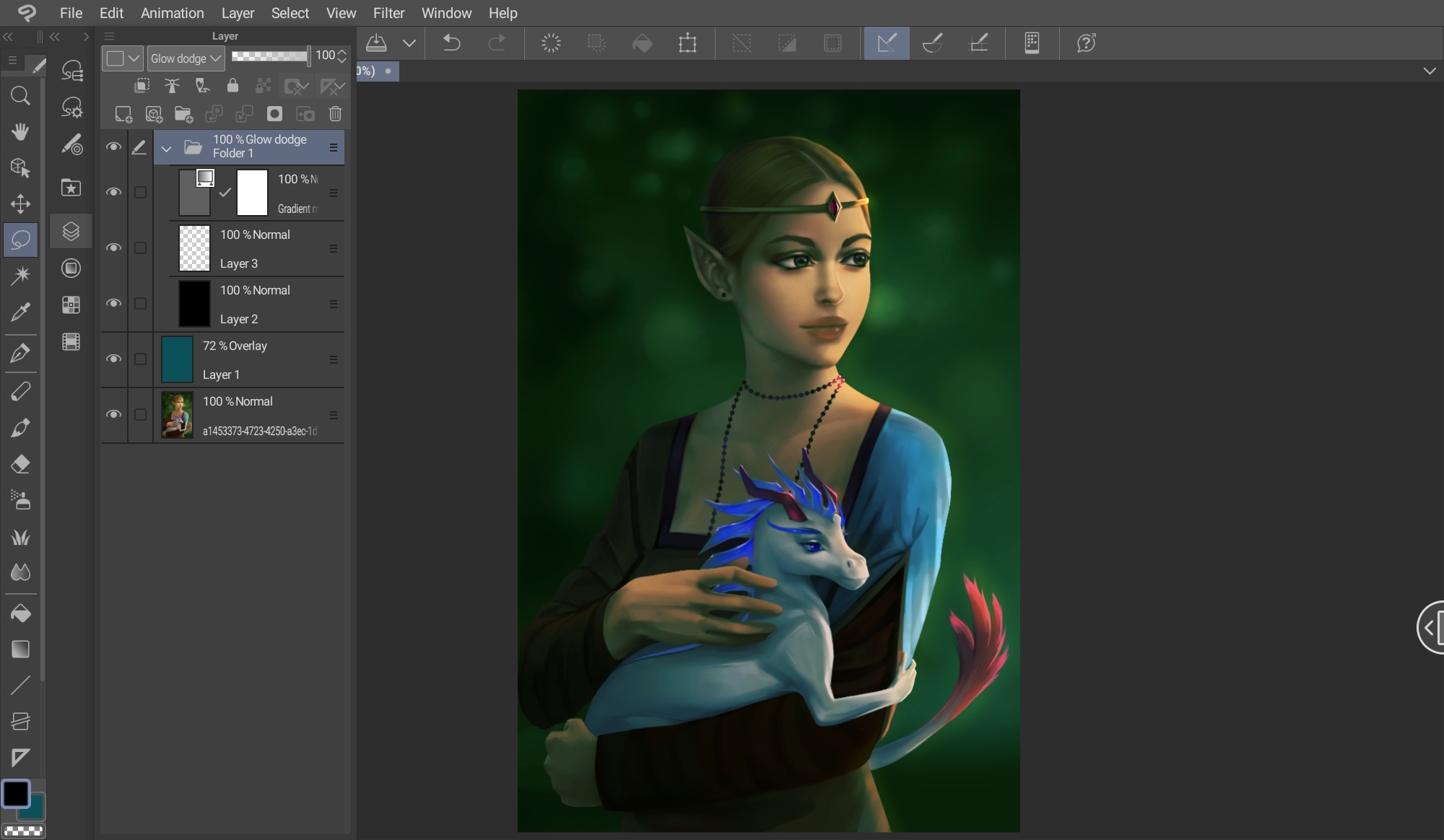1444x840 pixels.
Task: Open the Glow dodge blending mode dropdown
Action: (x=186, y=58)
